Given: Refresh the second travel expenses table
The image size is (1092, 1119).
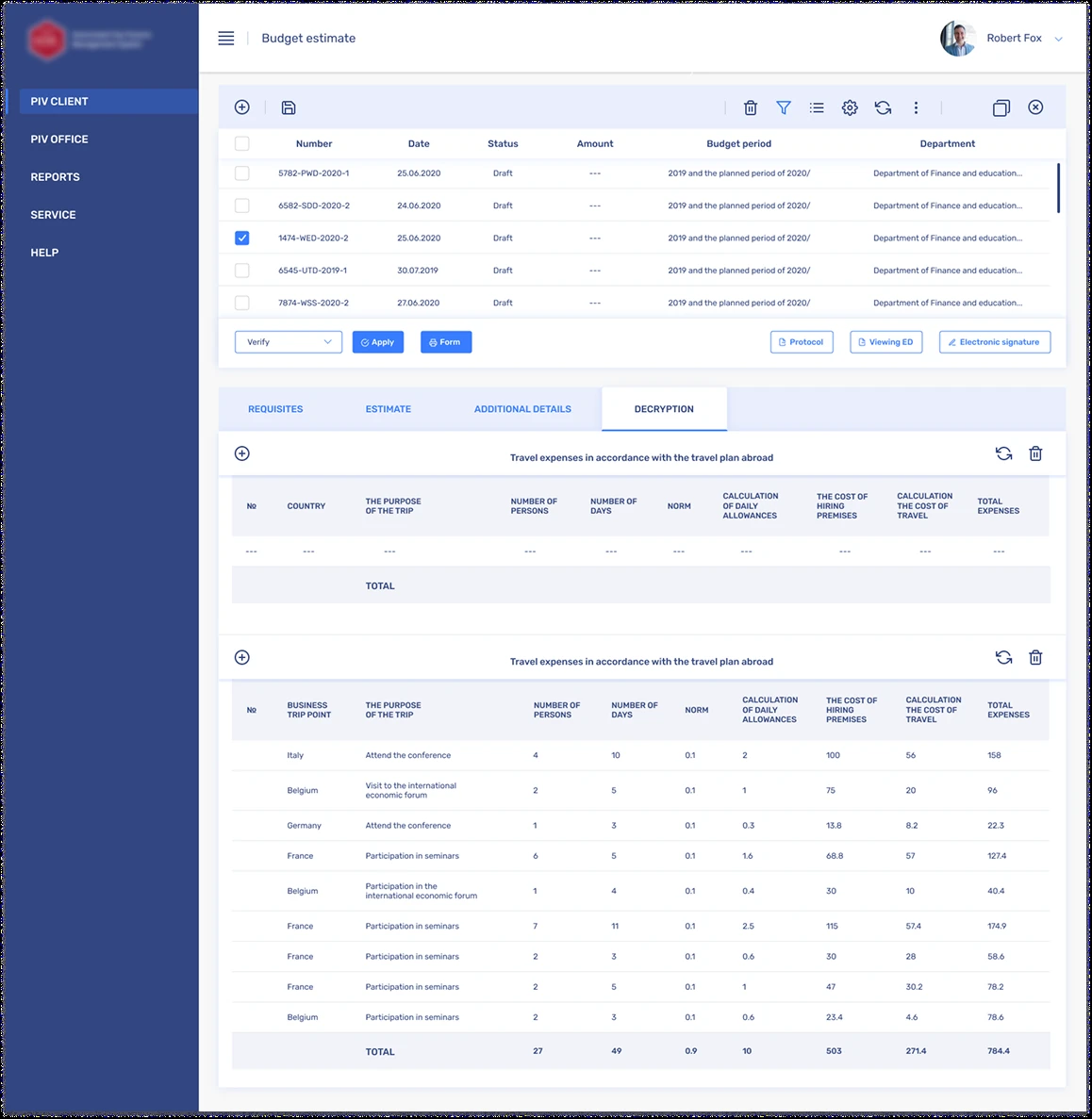Looking at the screenshot, I should [x=1003, y=657].
